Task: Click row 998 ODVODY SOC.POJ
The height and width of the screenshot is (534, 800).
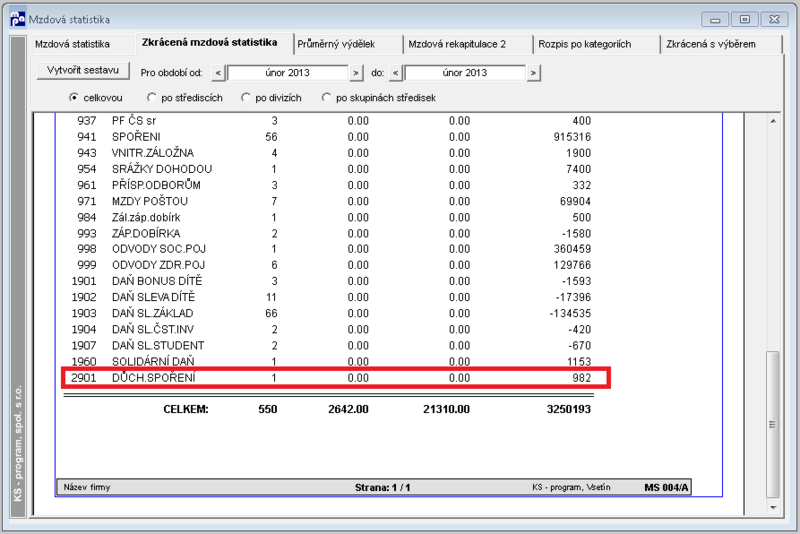Action: 334,249
